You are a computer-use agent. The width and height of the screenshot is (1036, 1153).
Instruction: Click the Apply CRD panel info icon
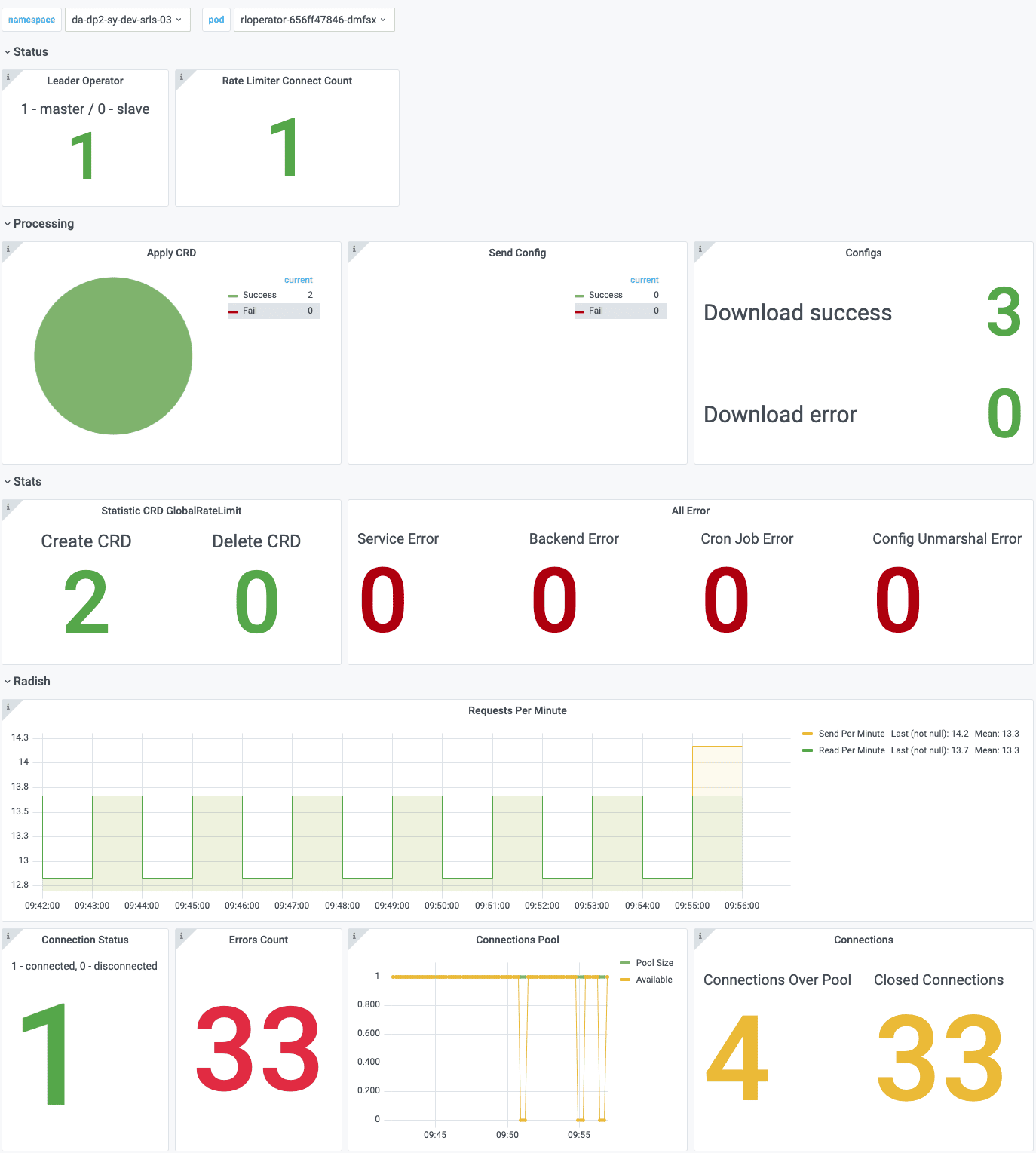[x=8, y=247]
